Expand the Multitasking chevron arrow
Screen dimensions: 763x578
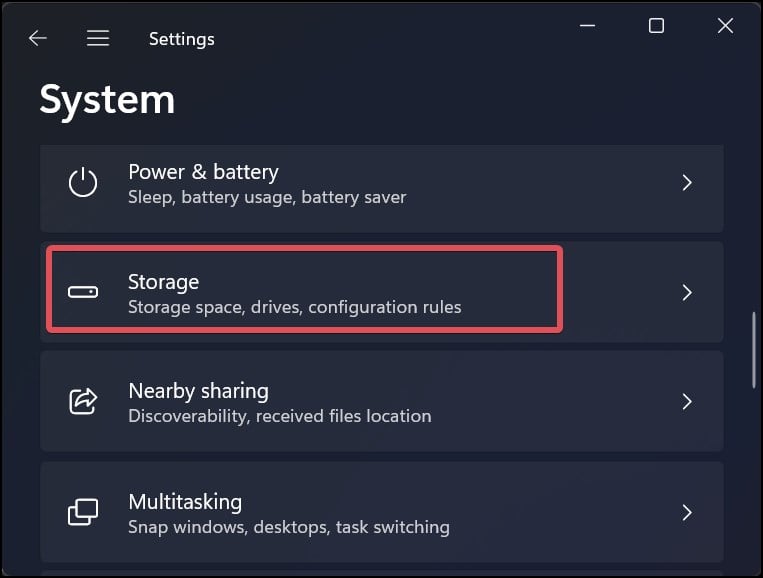tap(687, 513)
